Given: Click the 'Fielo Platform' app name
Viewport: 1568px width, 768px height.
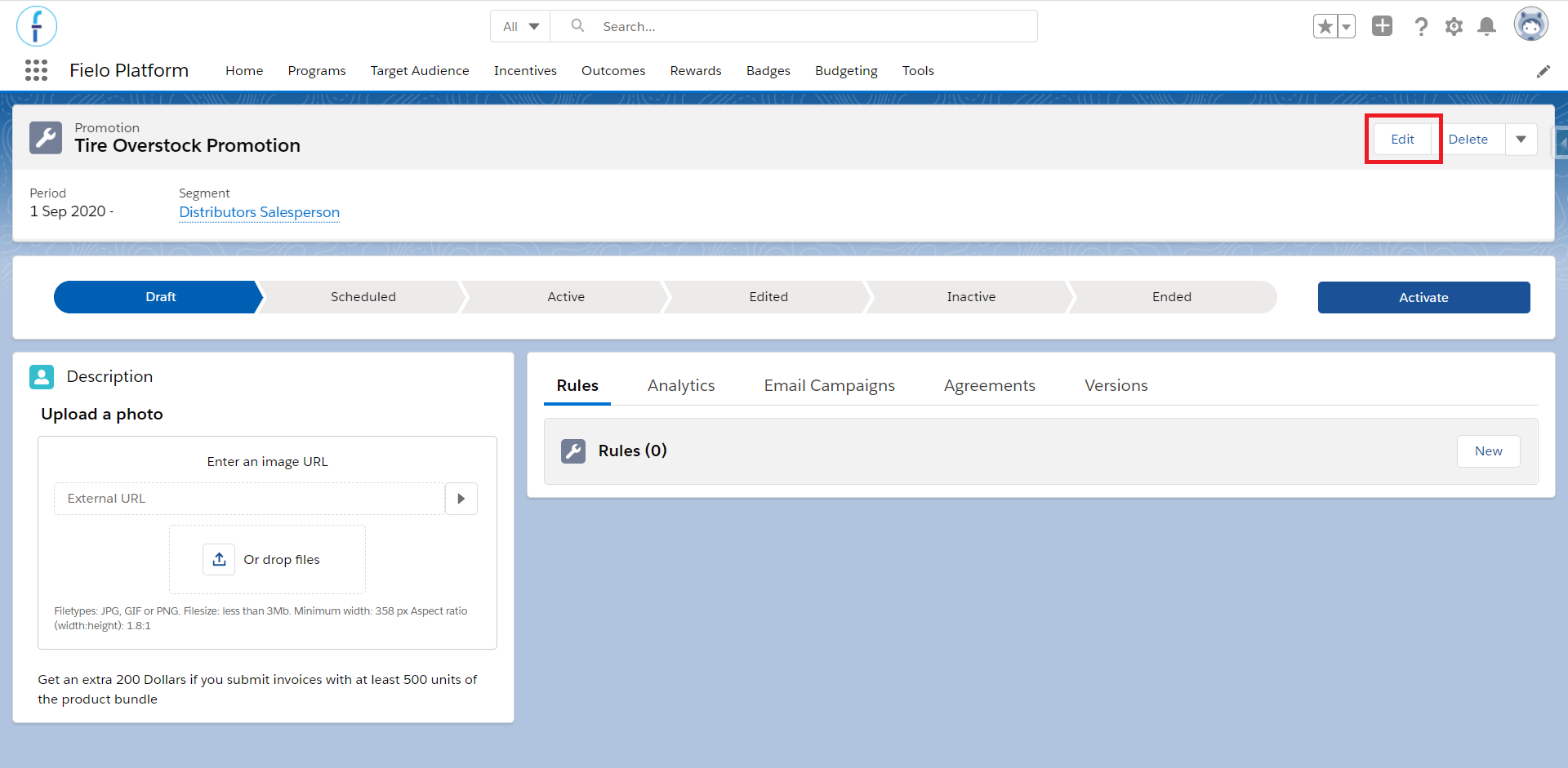Looking at the screenshot, I should click(129, 70).
